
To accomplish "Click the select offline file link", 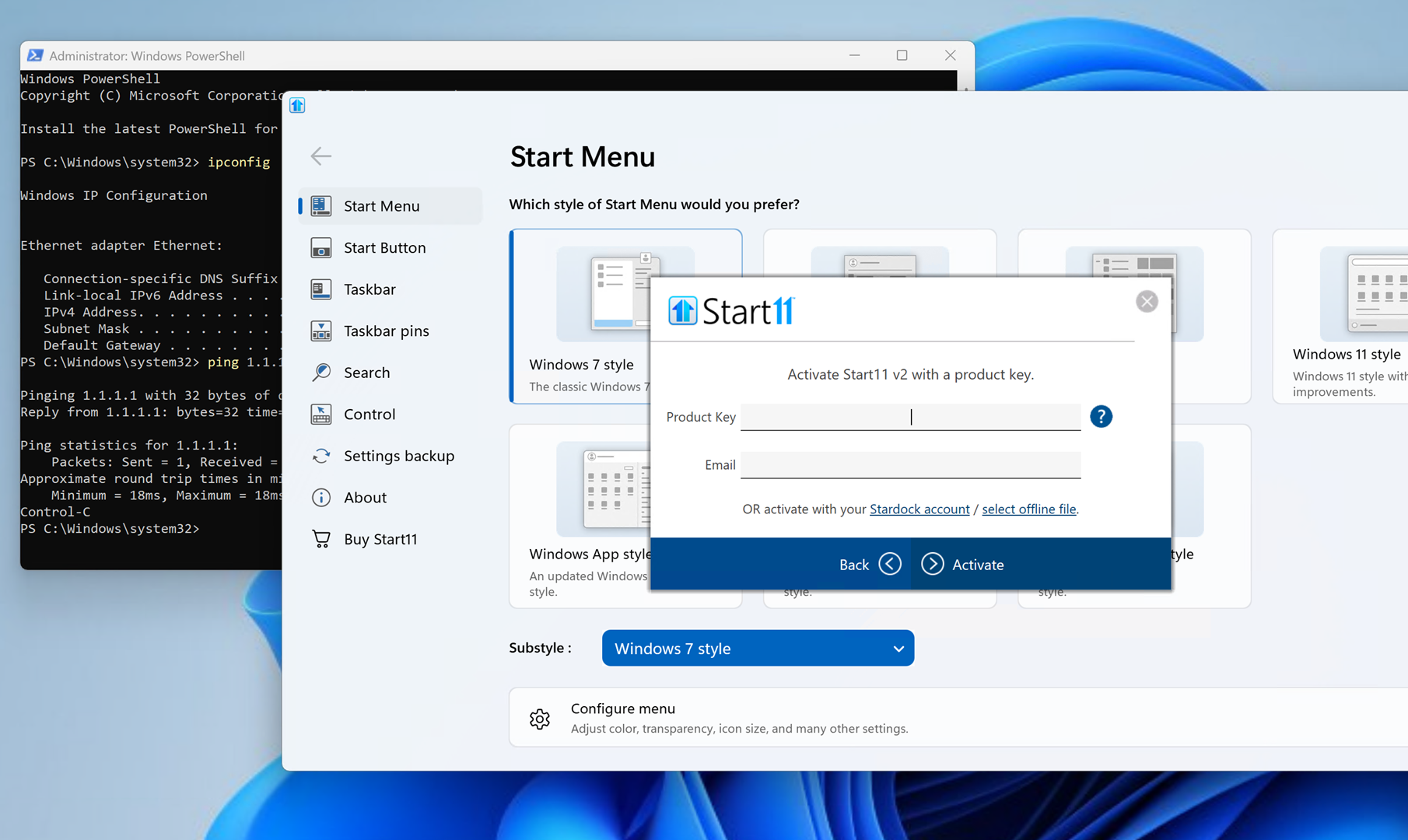I will coord(1028,509).
